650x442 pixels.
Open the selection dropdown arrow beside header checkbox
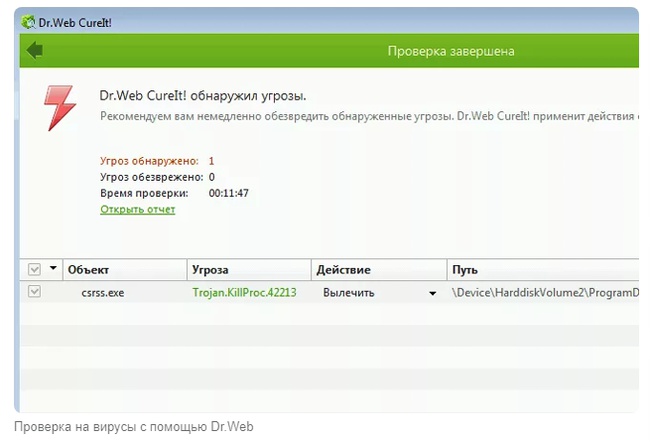tap(53, 268)
